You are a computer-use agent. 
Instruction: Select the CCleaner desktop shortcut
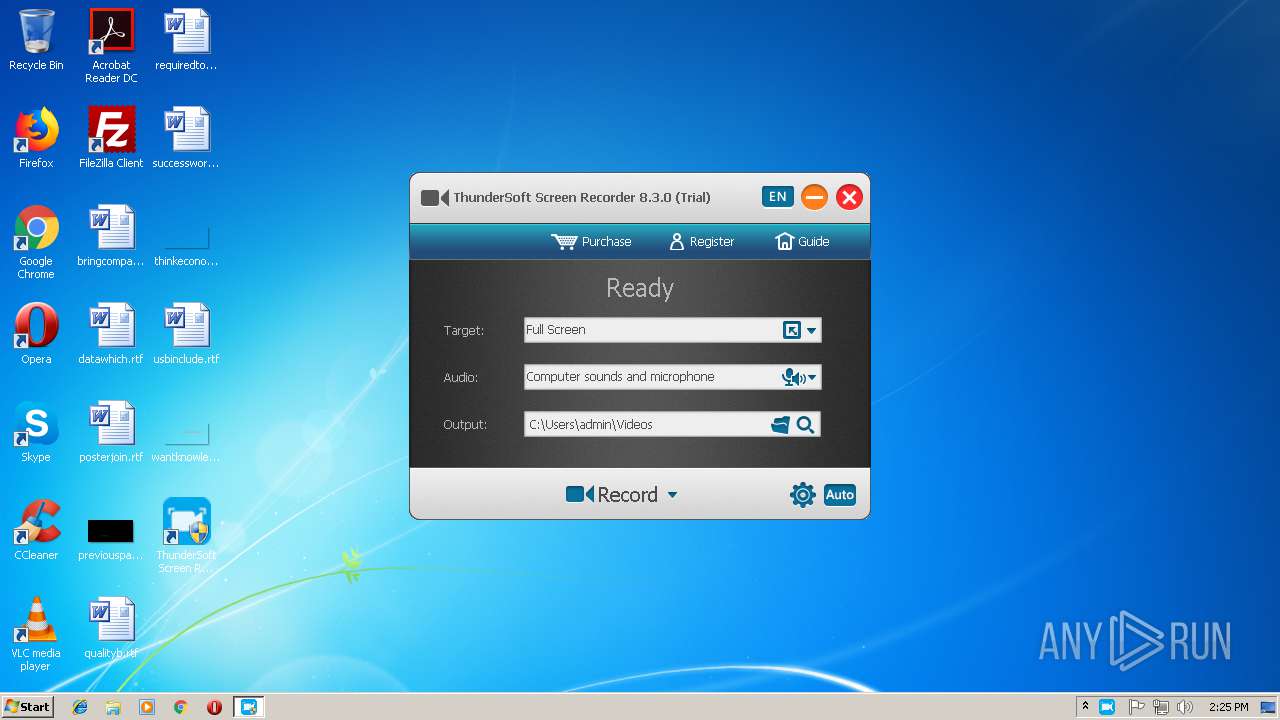(x=36, y=530)
